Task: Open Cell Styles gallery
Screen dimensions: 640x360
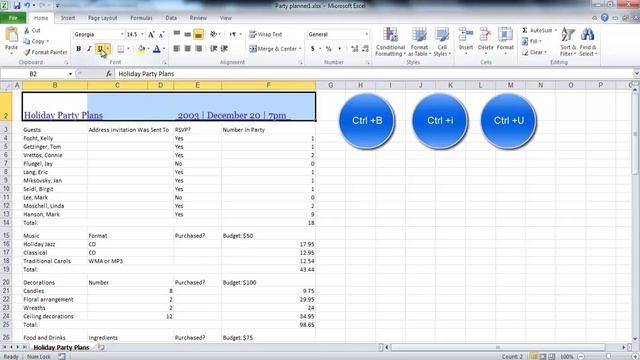Action: 442,42
